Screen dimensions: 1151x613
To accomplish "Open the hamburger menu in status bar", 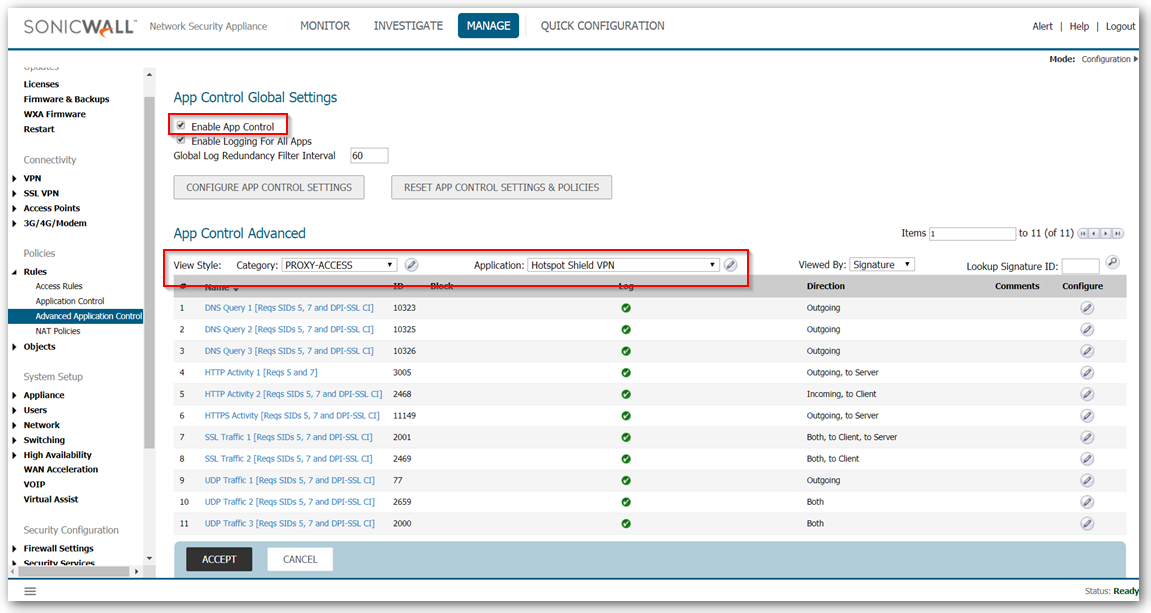I will tap(30, 591).
